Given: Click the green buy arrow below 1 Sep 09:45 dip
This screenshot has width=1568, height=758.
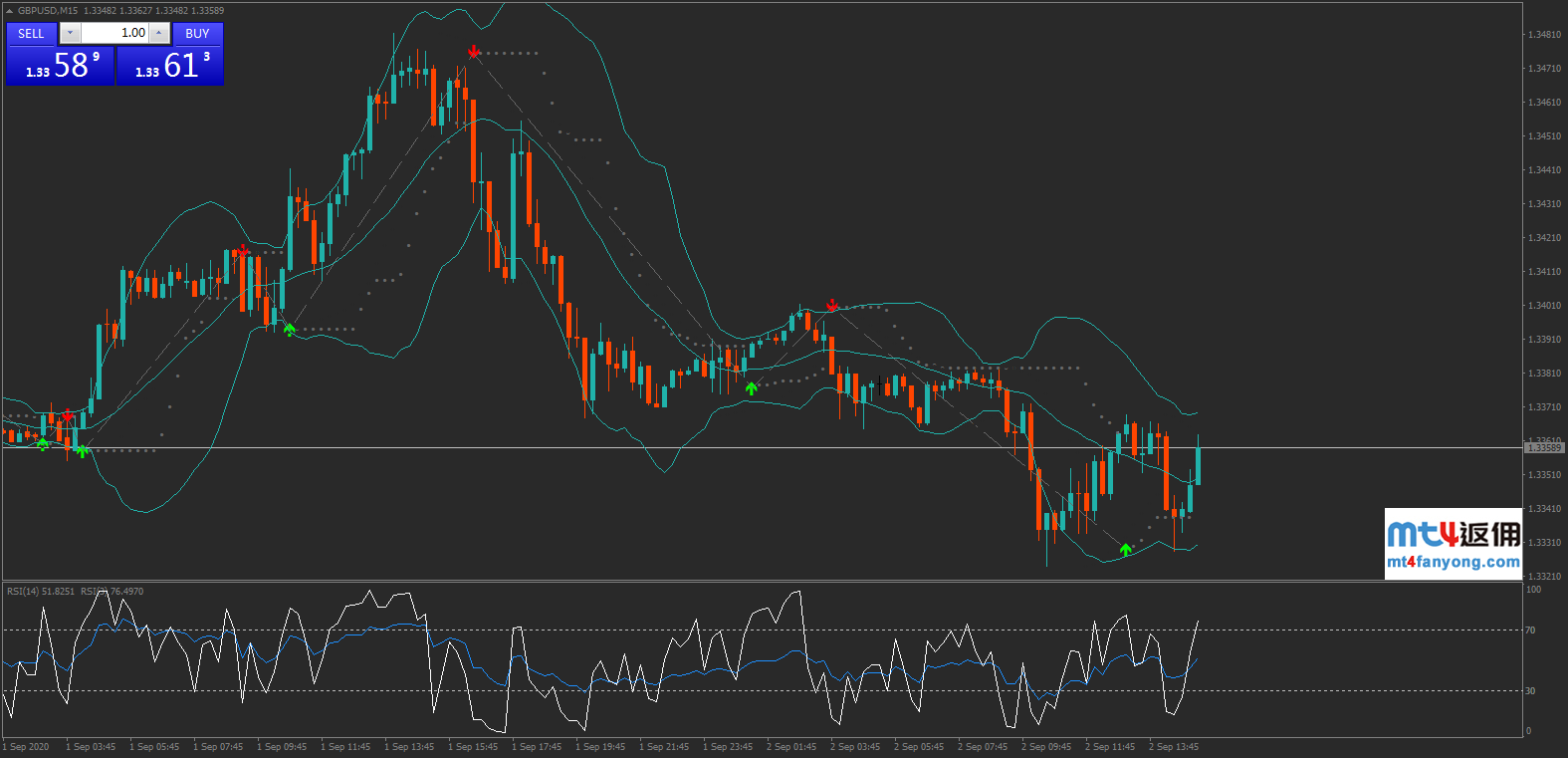Looking at the screenshot, I should click(289, 329).
